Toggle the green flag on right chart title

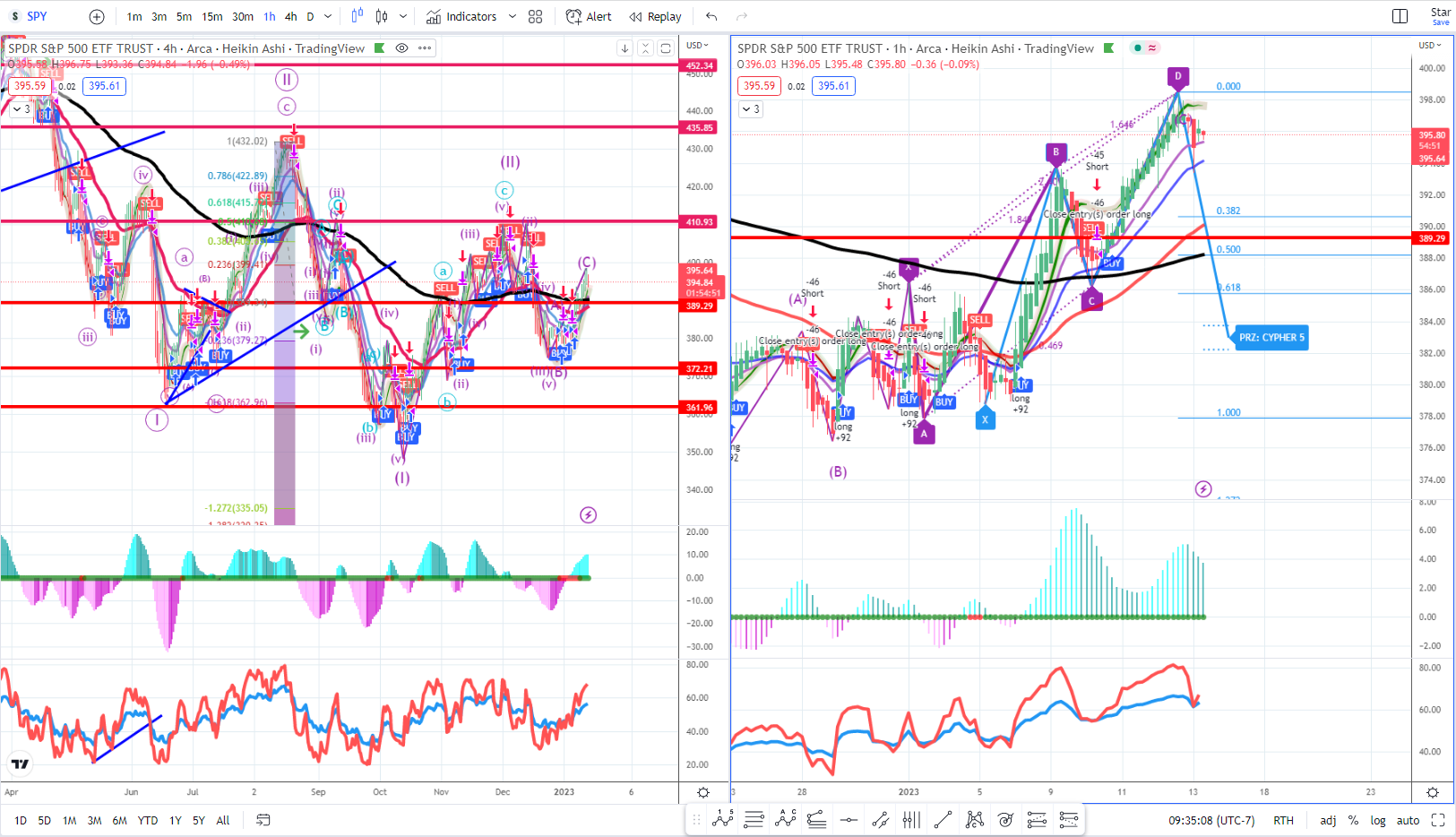(1109, 48)
